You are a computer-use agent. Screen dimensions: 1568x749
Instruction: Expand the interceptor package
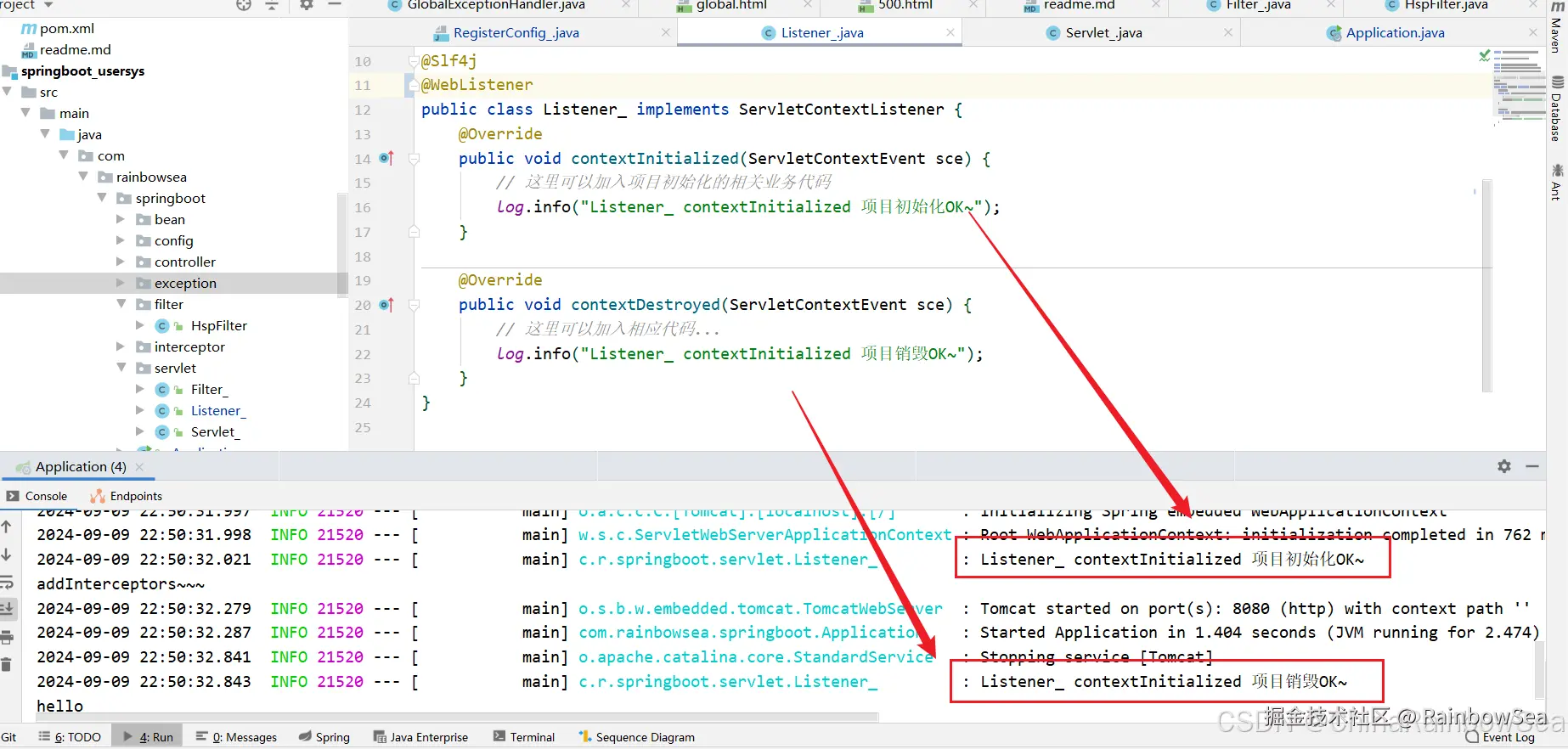click(121, 346)
